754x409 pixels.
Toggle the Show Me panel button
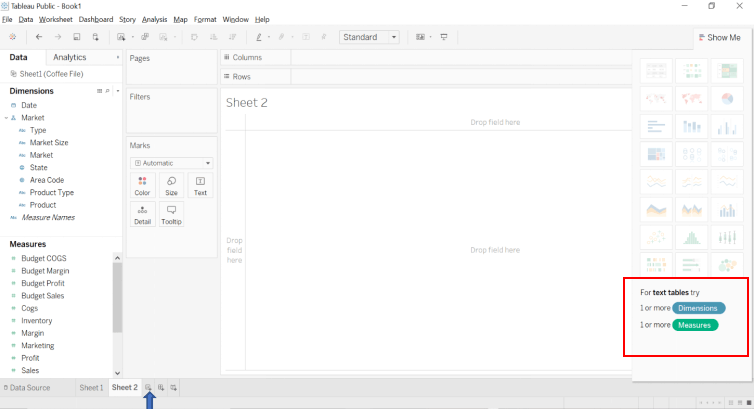coord(720,37)
